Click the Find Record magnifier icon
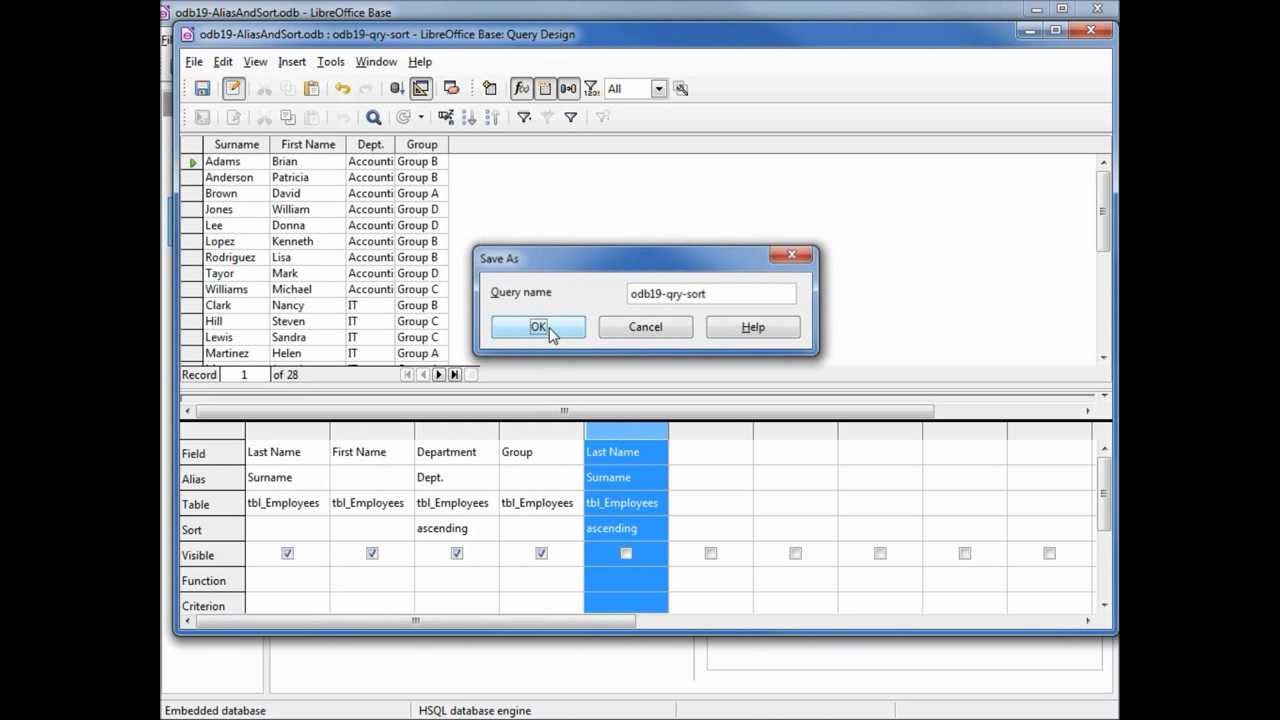The image size is (1280, 720). (373, 117)
